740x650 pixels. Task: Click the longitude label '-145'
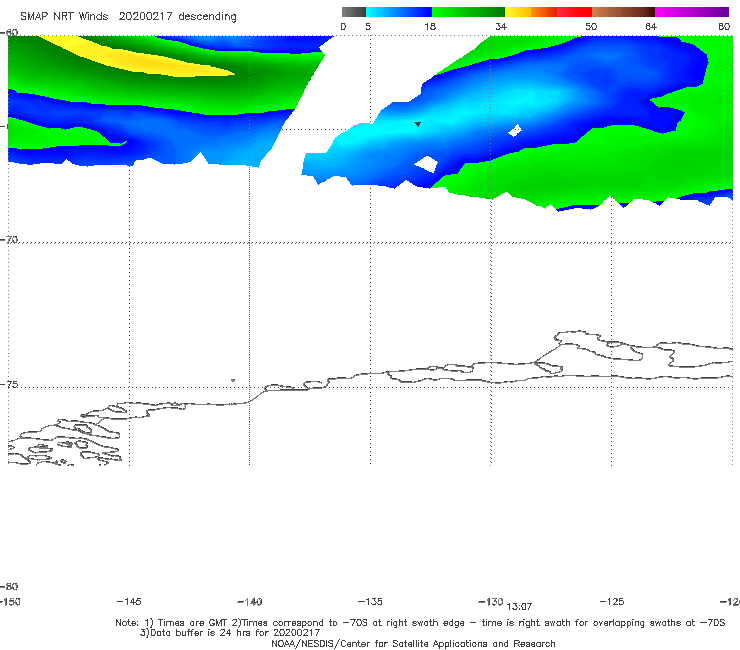click(x=129, y=602)
